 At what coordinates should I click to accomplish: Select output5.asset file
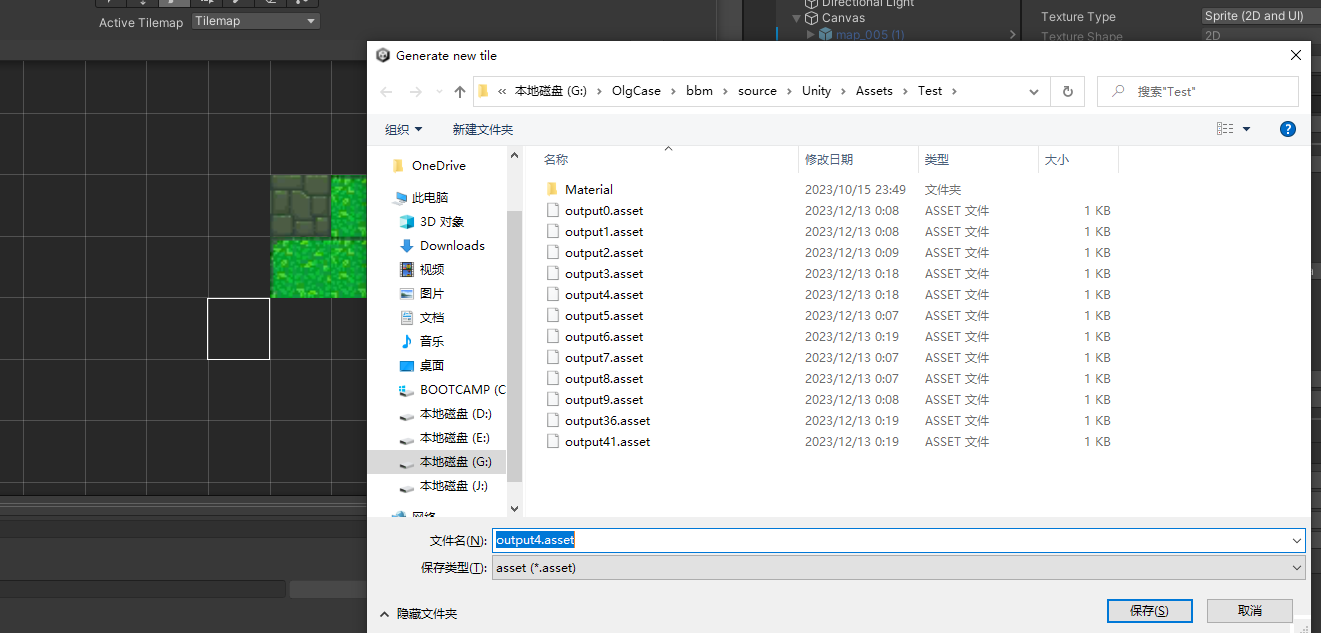(603, 315)
